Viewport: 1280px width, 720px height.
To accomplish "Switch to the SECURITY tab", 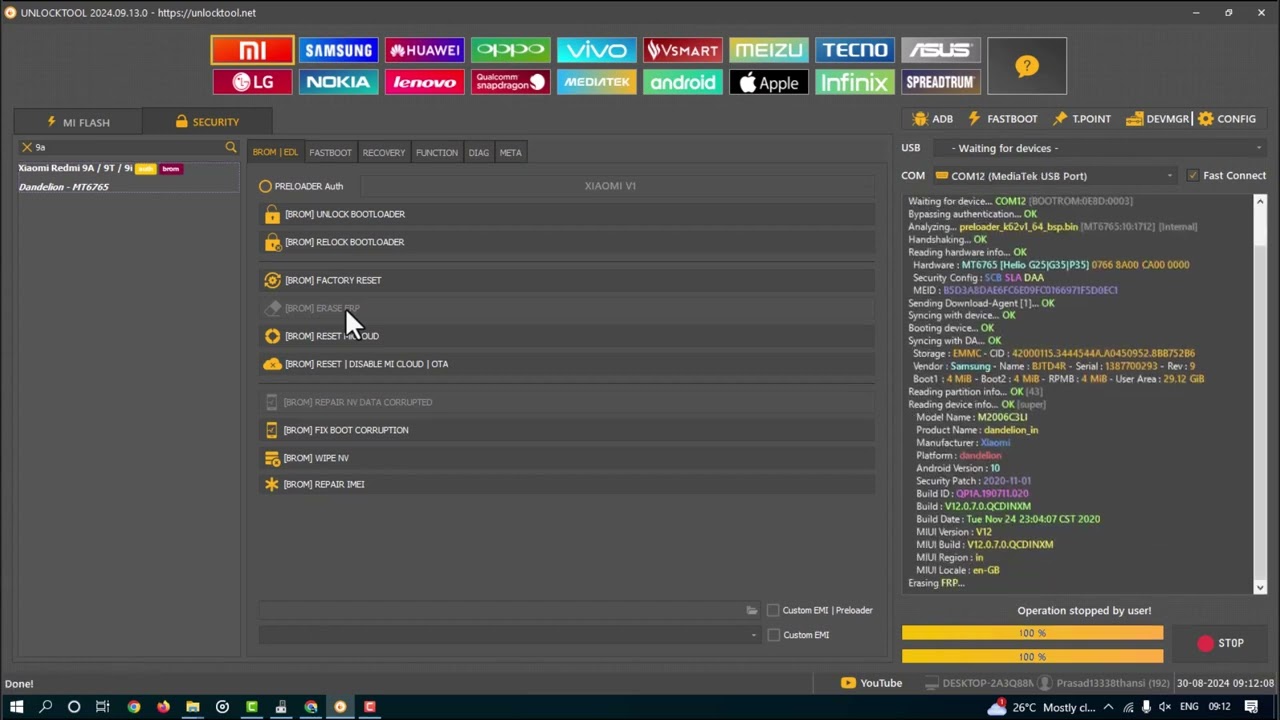I will tap(207, 122).
